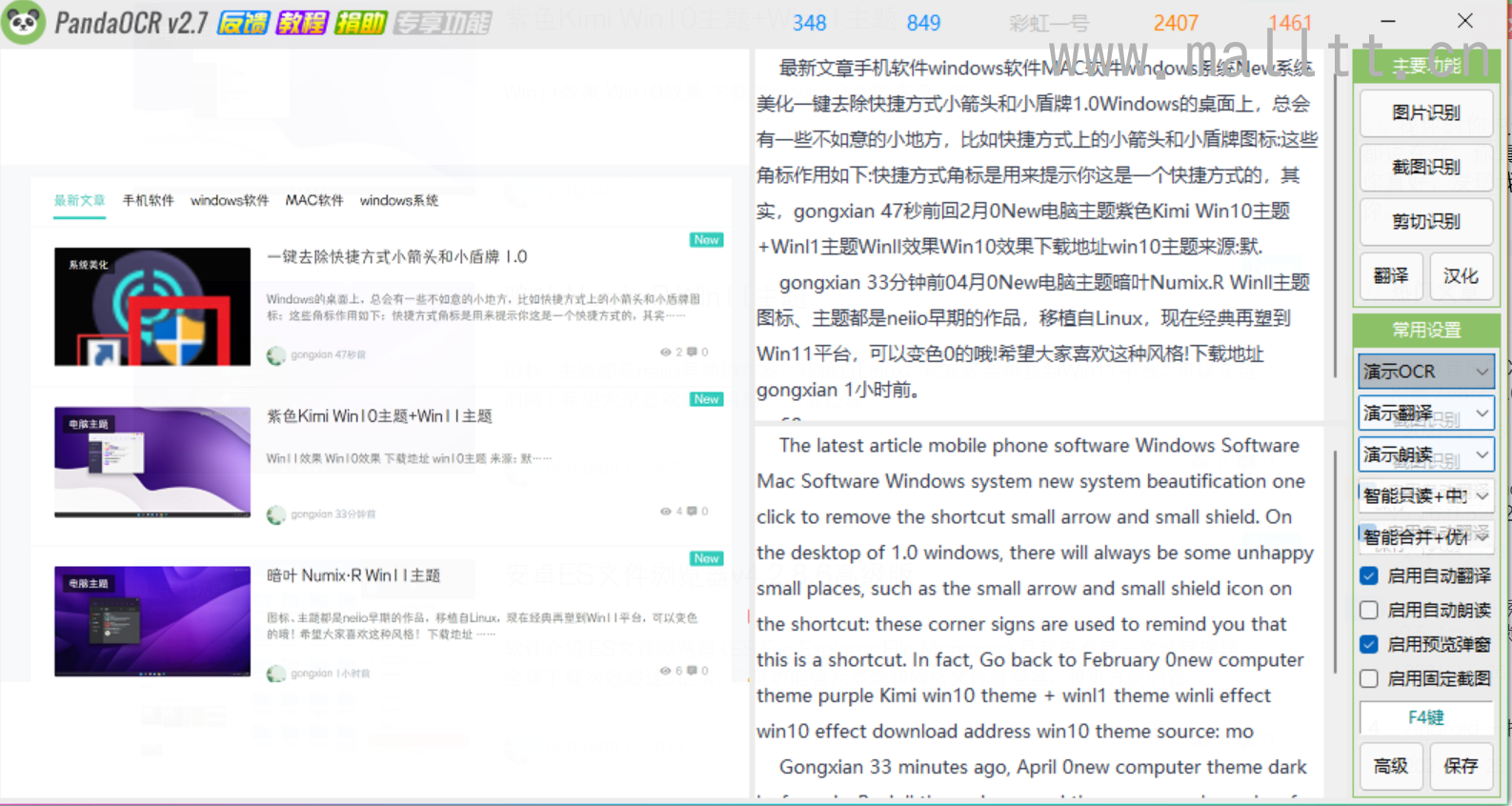Click views eye icon on first article
Viewport: 1512px width, 806px height.
tap(666, 353)
